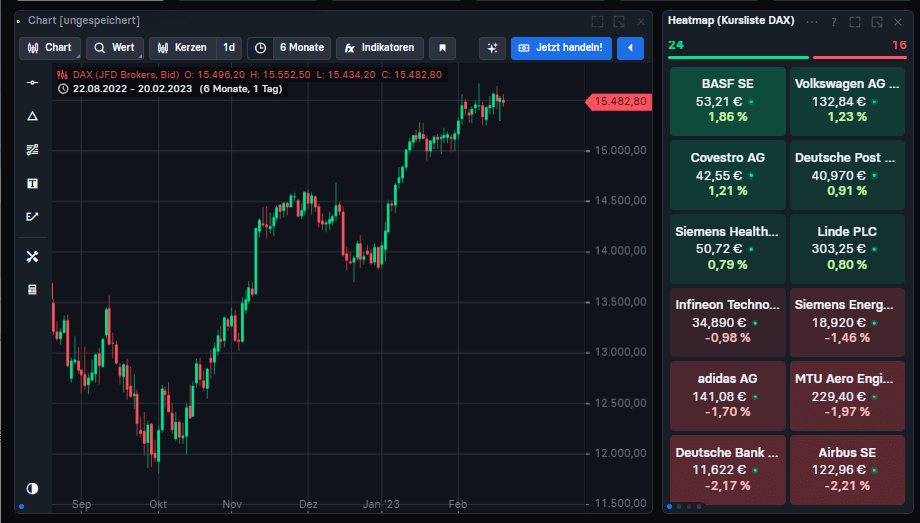
Task: Click the sparkle icon next to Jetzt handeln
Action: (x=492, y=48)
